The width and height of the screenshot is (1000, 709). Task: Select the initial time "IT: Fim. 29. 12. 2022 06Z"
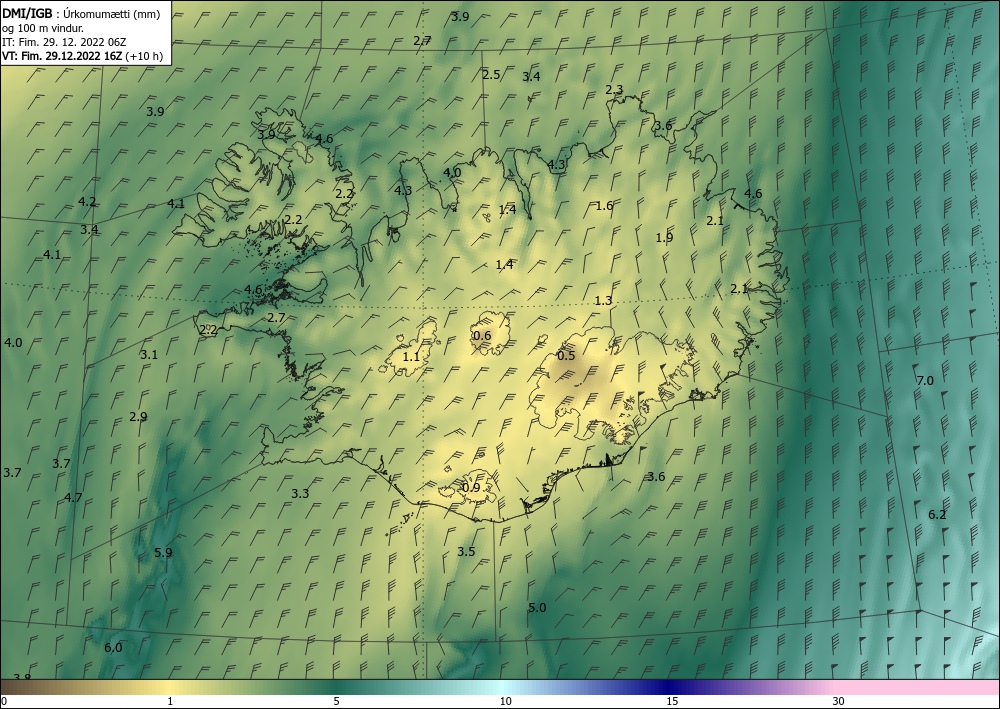(x=64, y=42)
